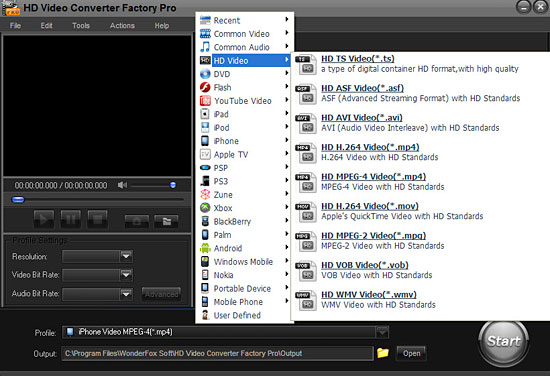Click the Portable Device icon

[205, 288]
